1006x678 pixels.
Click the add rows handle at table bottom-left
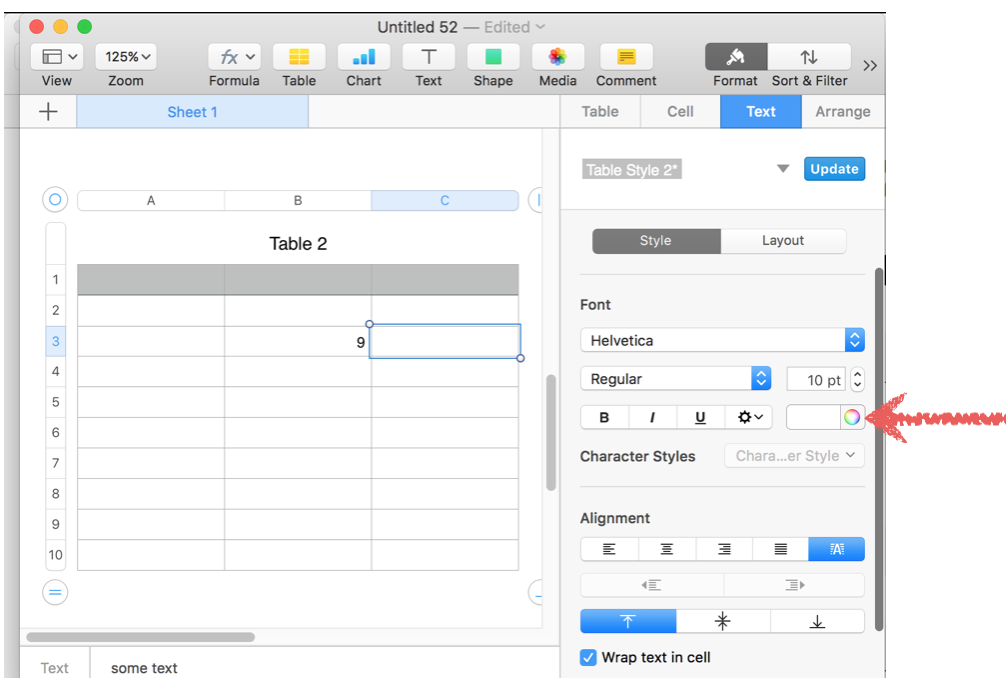(x=55, y=592)
